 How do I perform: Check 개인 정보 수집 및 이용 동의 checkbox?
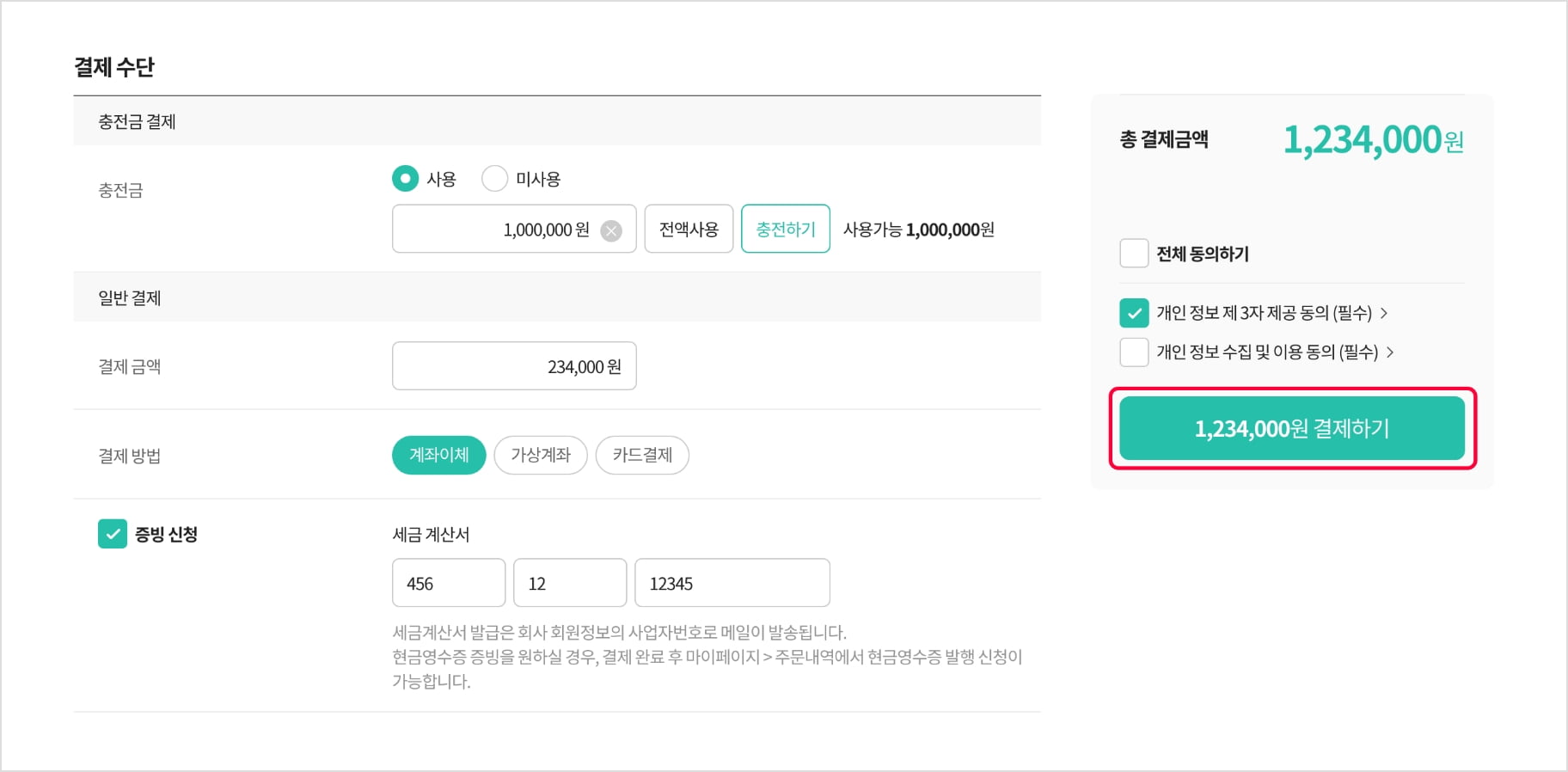(1134, 352)
